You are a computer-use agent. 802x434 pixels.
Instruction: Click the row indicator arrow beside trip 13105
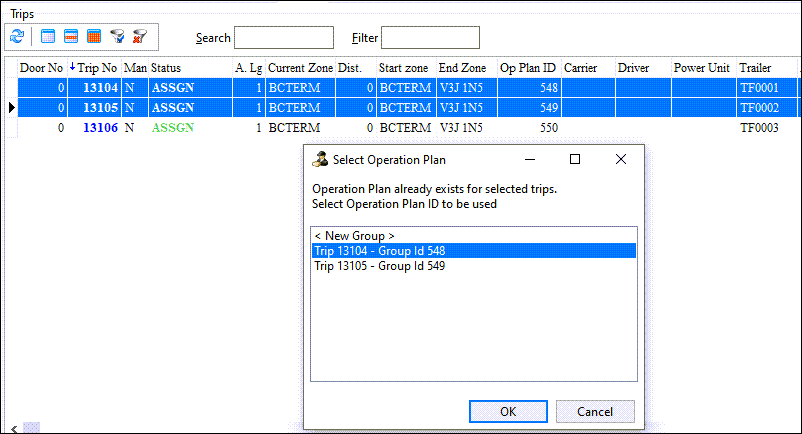tap(11, 107)
